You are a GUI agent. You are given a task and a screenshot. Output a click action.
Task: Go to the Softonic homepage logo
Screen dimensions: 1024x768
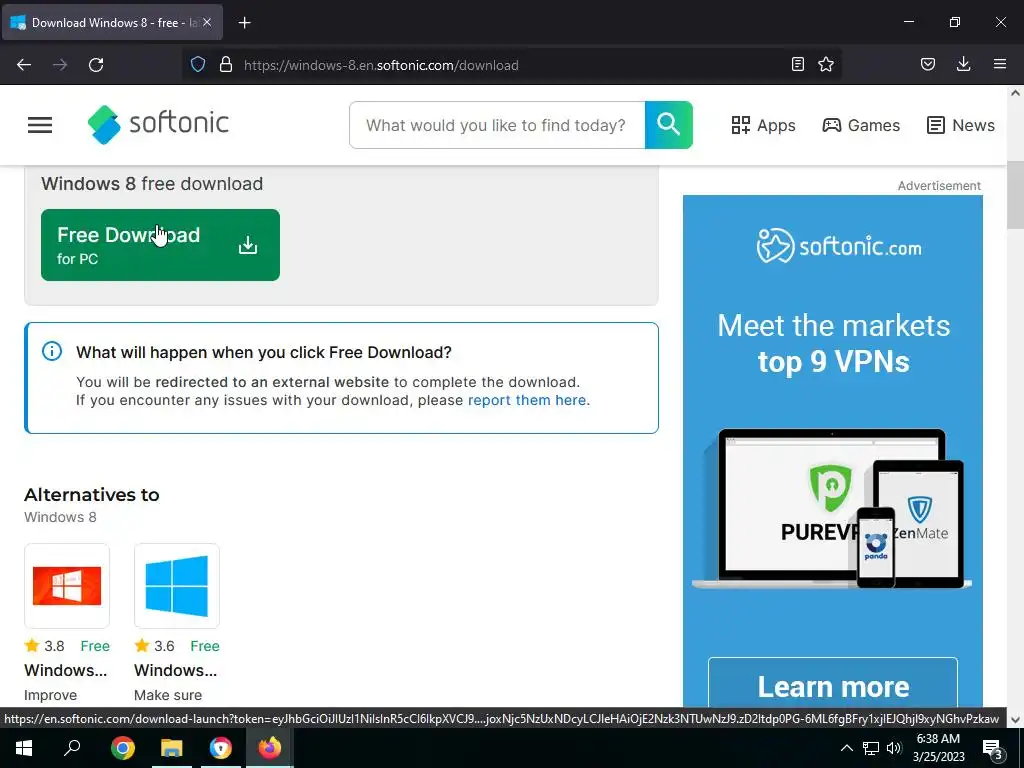(x=158, y=124)
